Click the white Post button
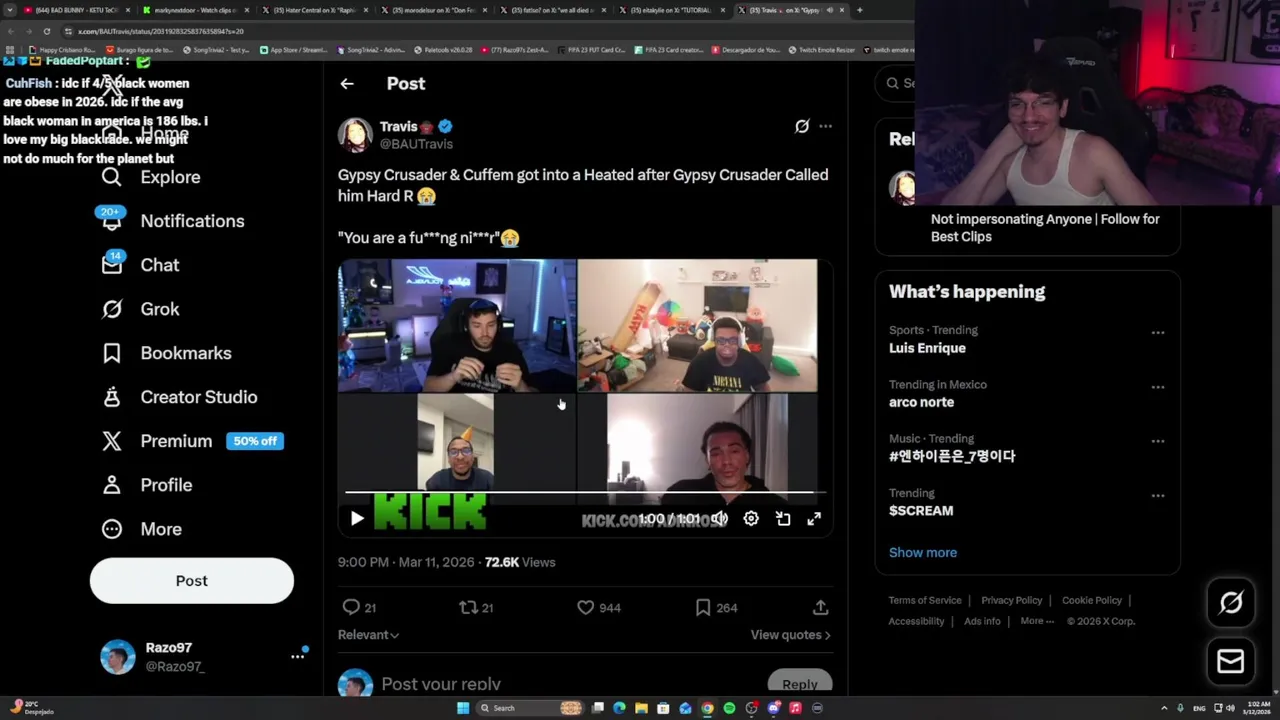 pos(192,581)
